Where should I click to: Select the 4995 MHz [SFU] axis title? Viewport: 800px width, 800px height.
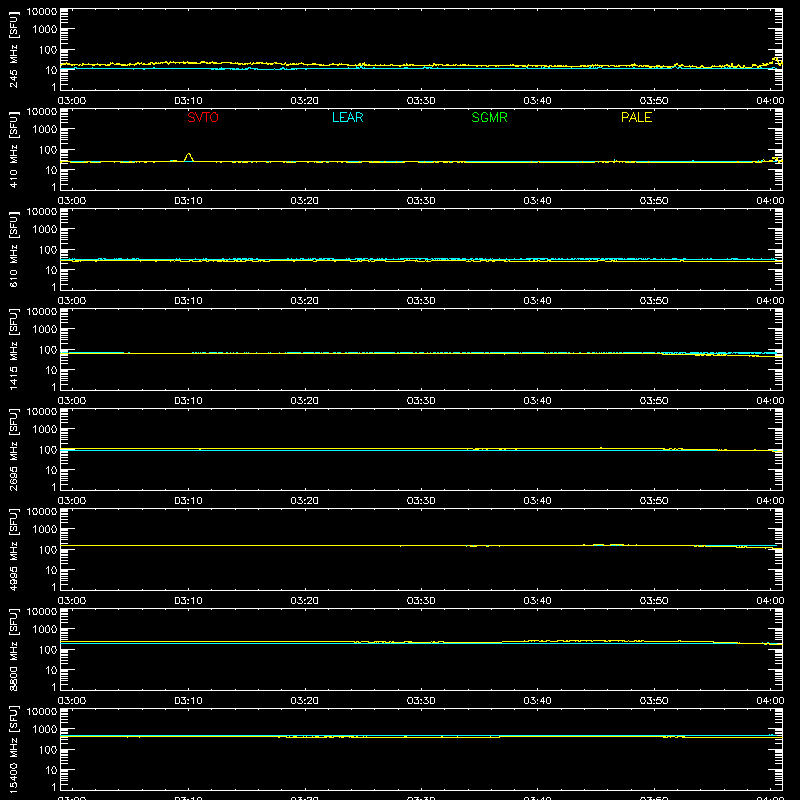(14, 549)
